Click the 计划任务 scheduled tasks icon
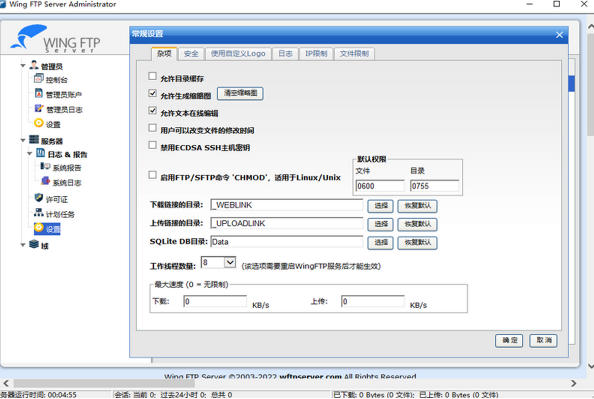The image size is (594, 399). click(39, 213)
